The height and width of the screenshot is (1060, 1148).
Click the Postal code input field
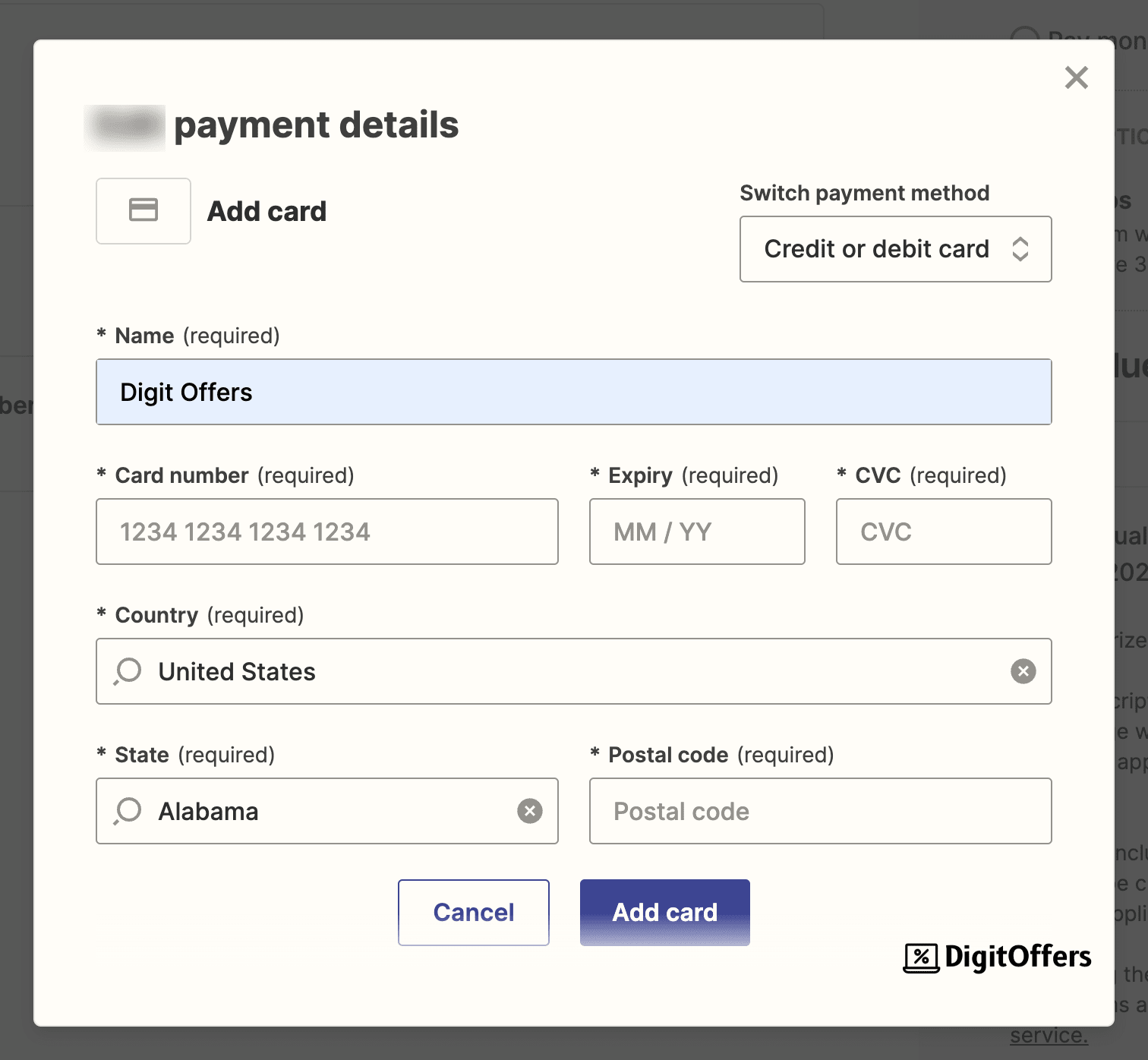(820, 811)
